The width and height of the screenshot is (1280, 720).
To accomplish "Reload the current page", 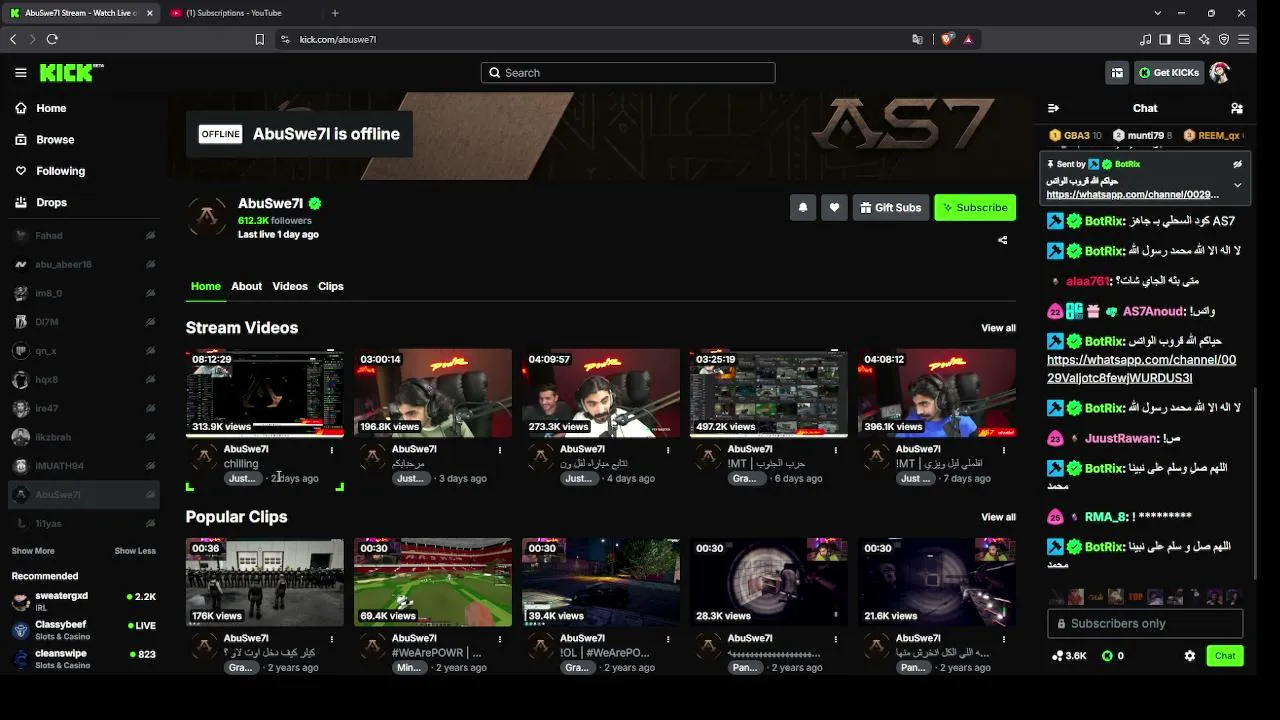I will pyautogui.click(x=52, y=39).
